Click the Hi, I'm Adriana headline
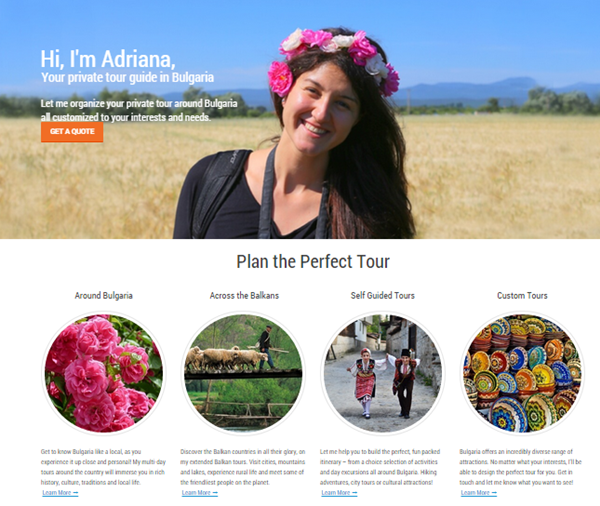This screenshot has height=506, width=600. [x=108, y=59]
